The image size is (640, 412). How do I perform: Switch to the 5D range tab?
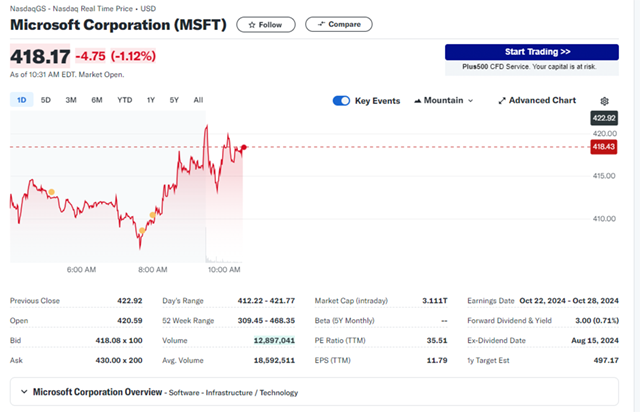pos(46,100)
